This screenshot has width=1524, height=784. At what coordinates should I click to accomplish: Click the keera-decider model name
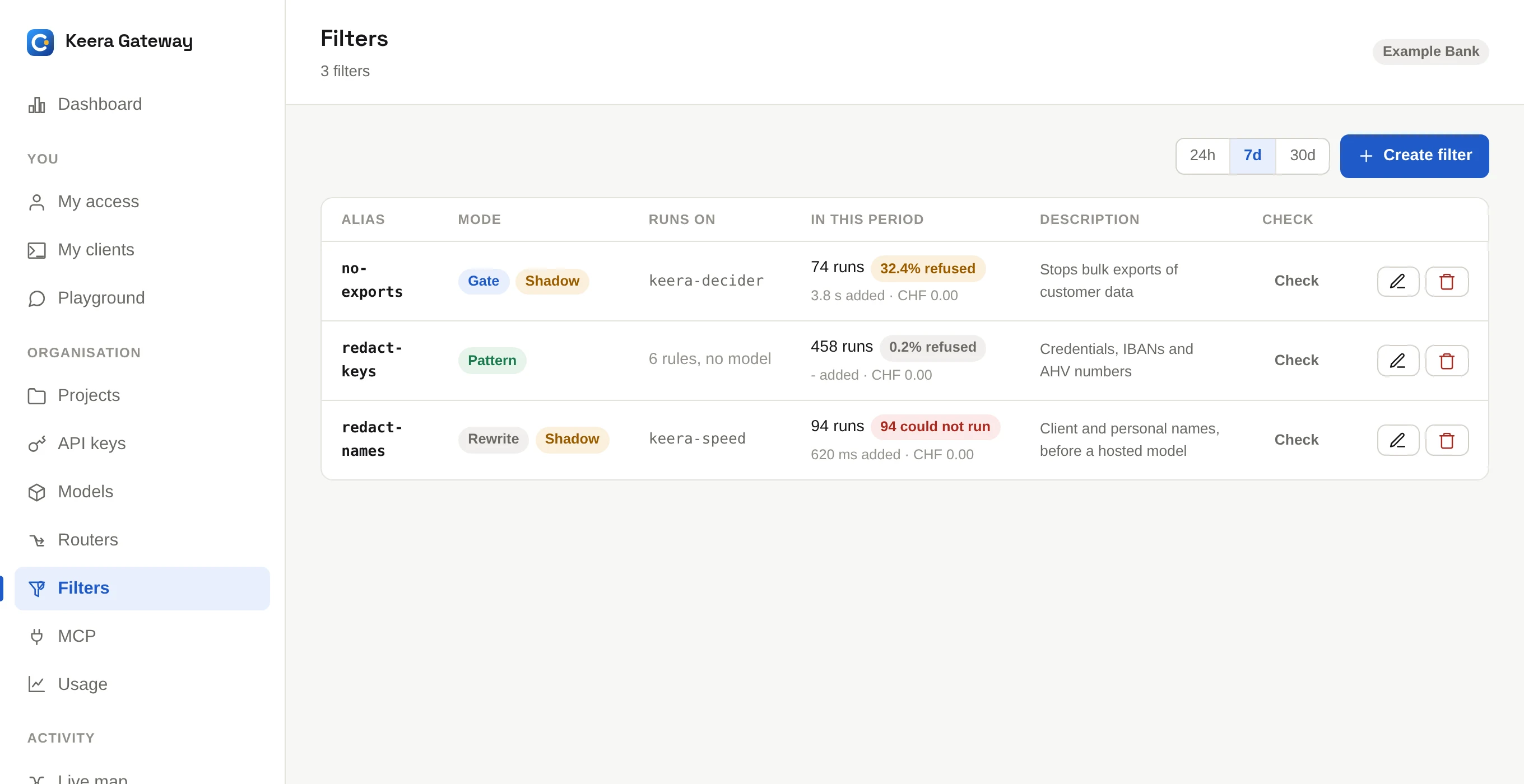[x=706, y=281]
